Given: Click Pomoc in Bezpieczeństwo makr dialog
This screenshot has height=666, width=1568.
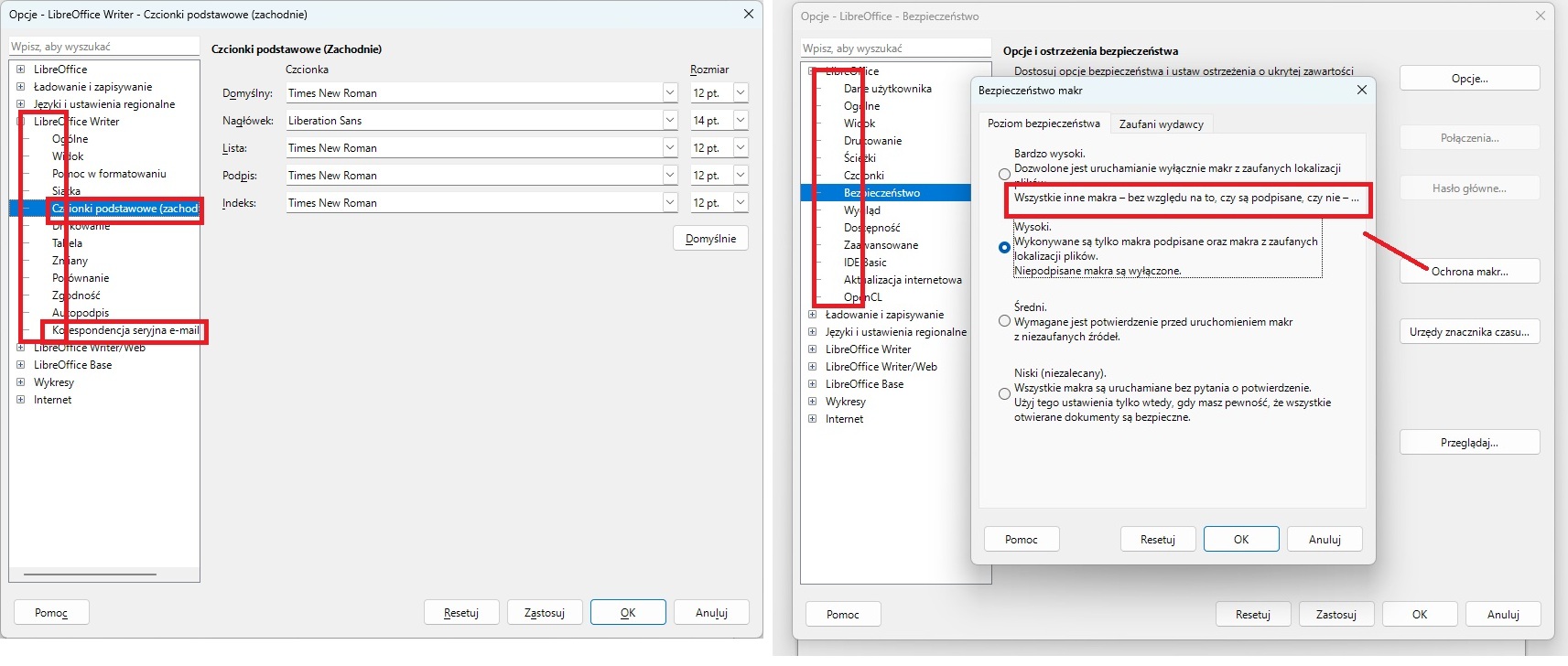Looking at the screenshot, I should pos(1022,540).
